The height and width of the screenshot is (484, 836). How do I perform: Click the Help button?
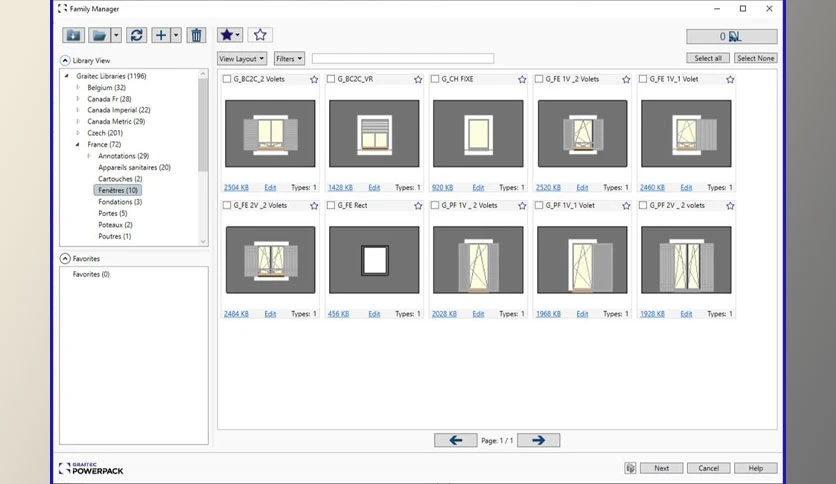755,468
